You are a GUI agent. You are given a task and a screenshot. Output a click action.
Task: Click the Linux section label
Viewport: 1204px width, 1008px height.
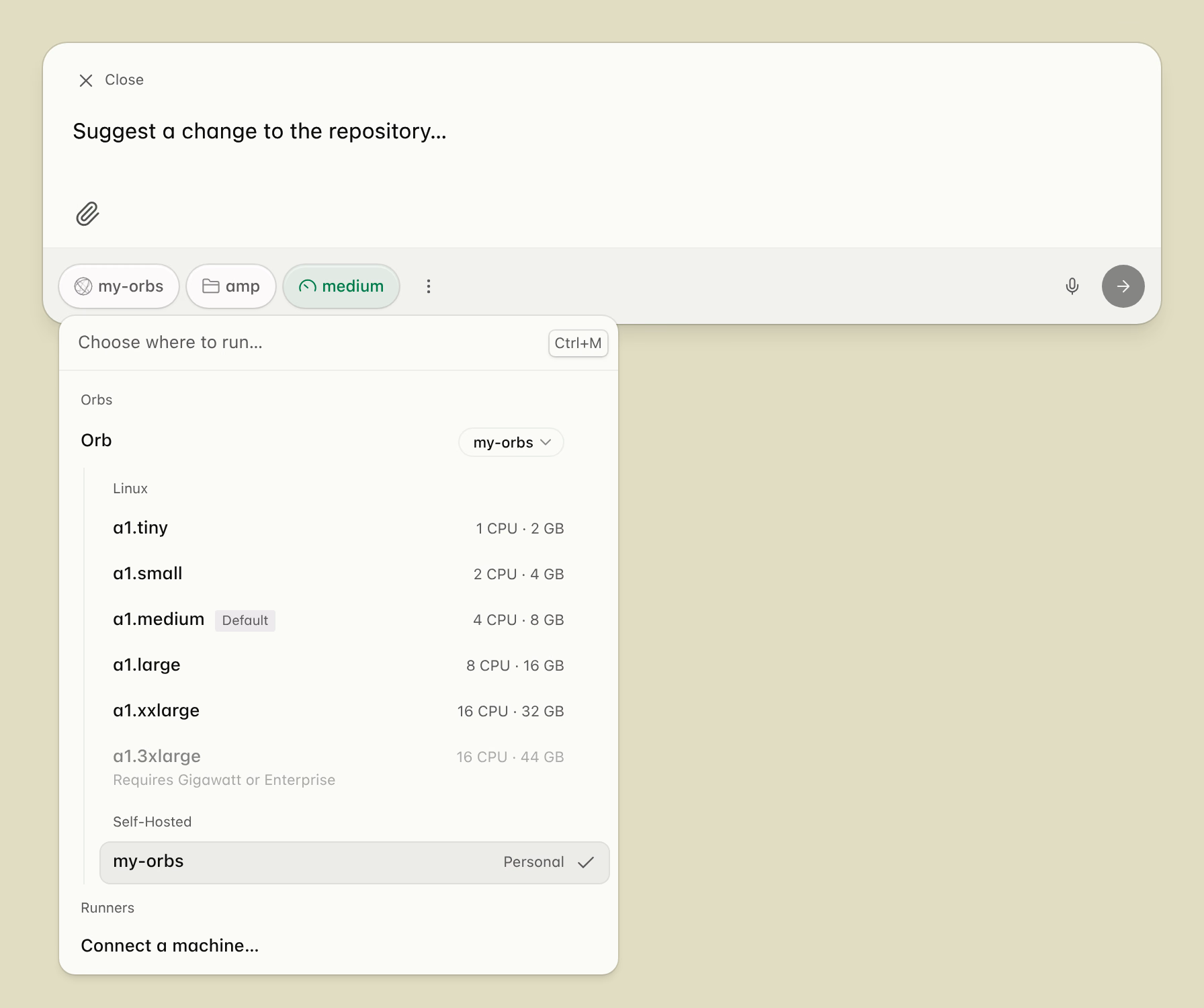[x=130, y=489]
